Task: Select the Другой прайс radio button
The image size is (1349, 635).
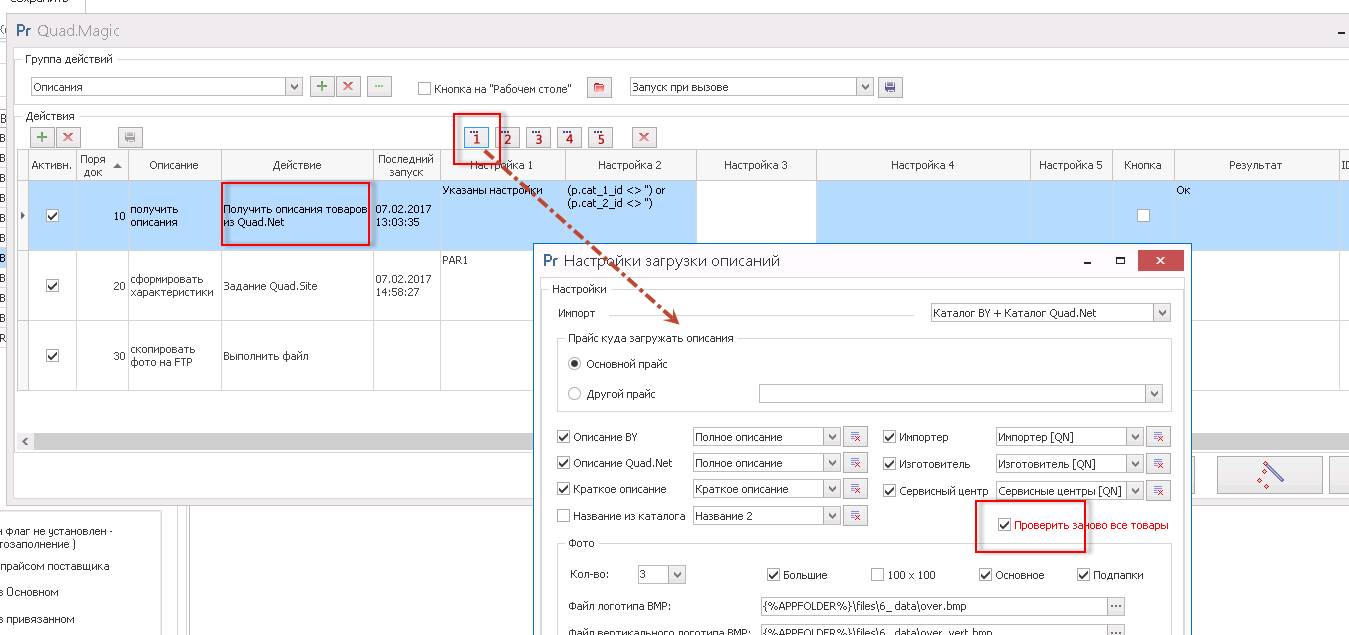Action: [574, 394]
